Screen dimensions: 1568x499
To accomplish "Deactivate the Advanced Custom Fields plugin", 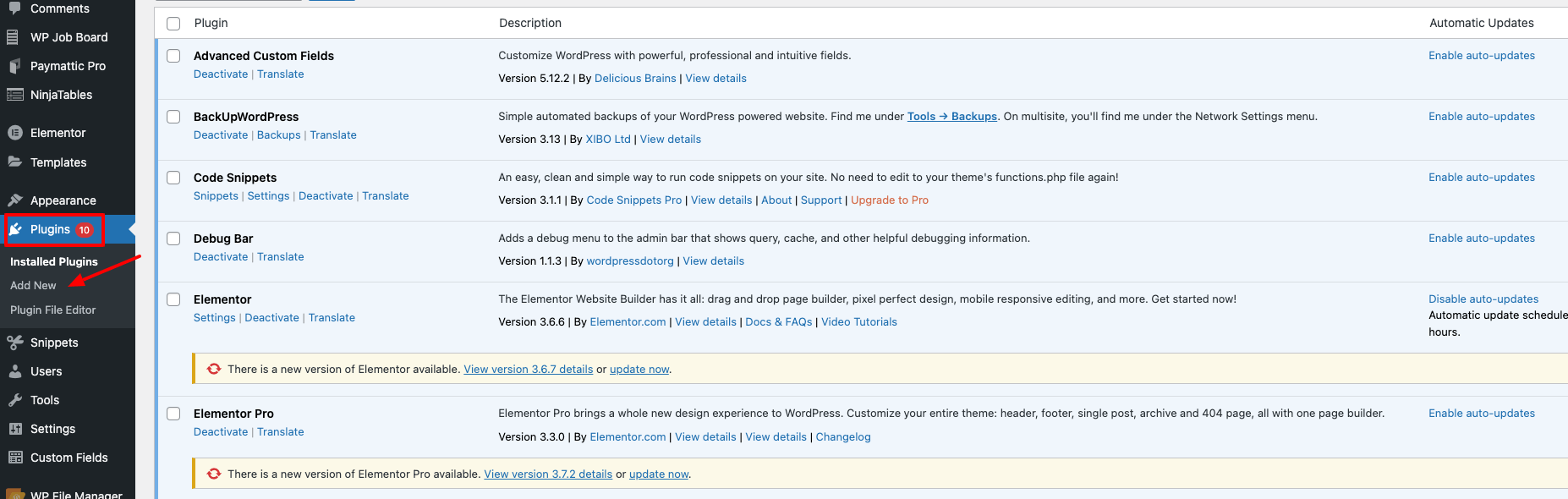I will (x=221, y=74).
